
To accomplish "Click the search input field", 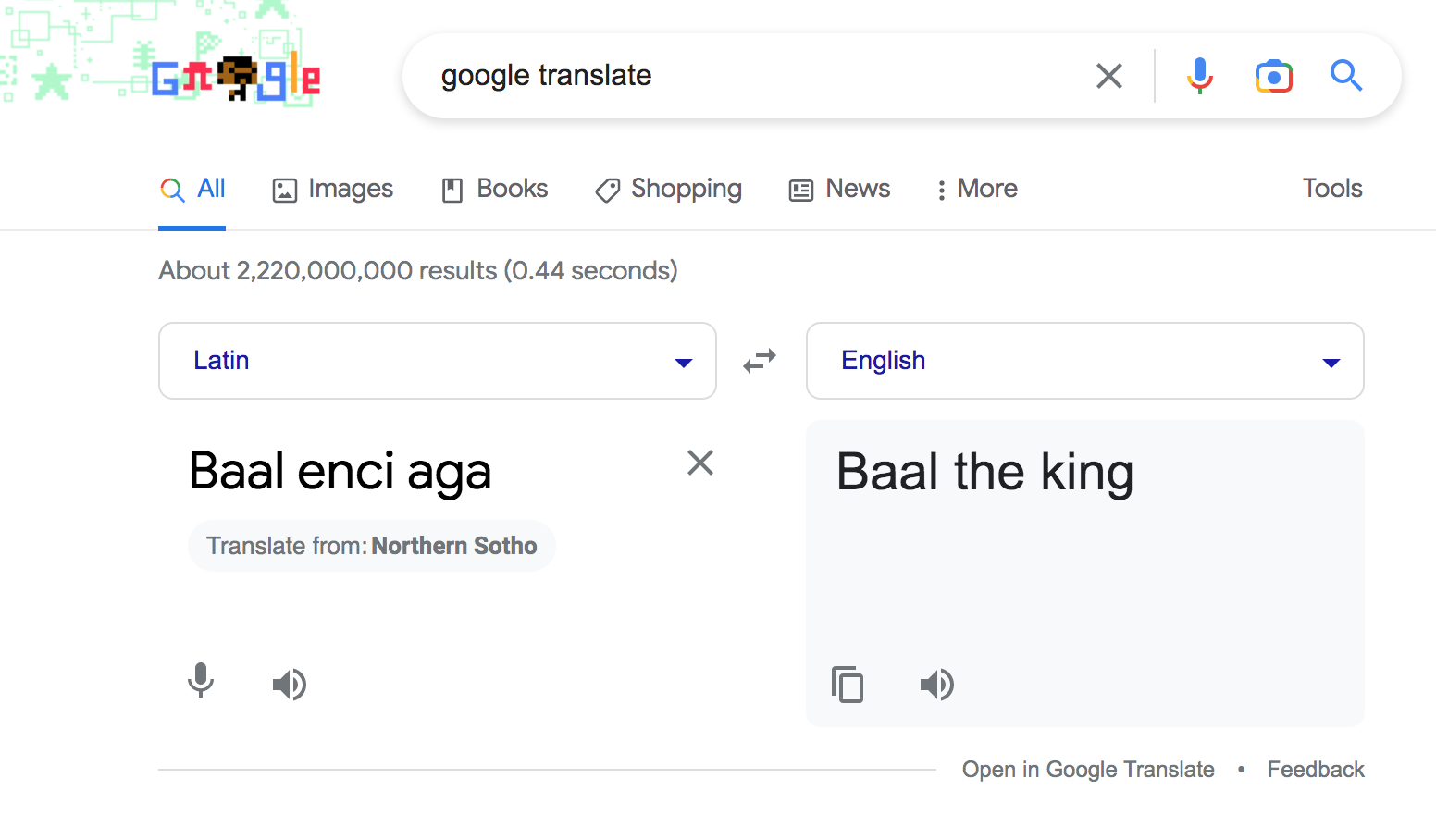I will (740, 76).
